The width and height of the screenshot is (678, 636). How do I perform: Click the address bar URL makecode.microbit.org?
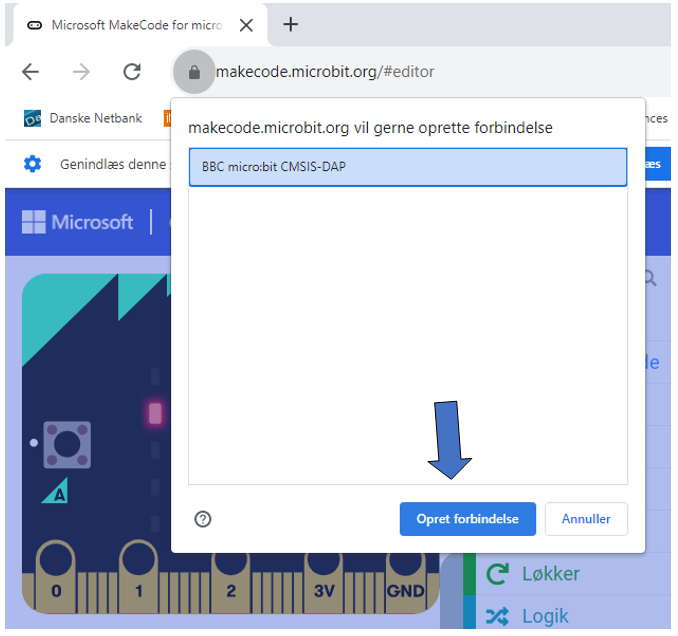coord(325,72)
